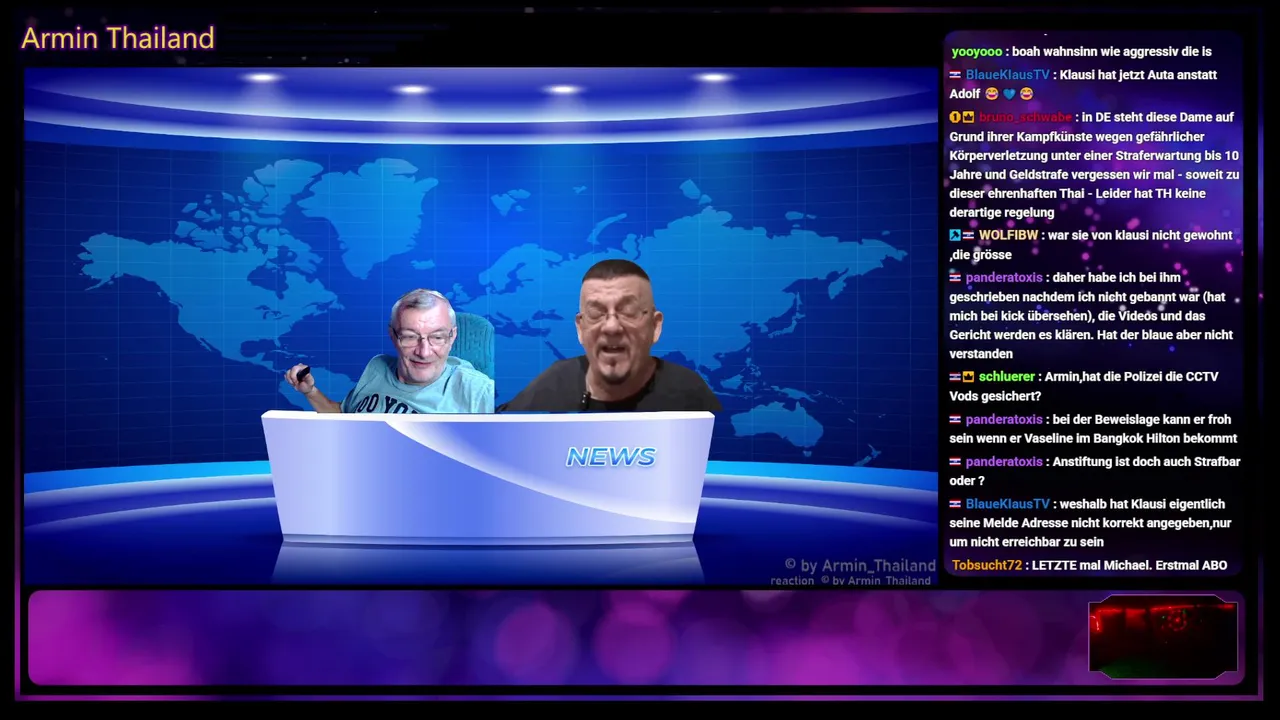Screen dimensions: 1280x720
Task: Click the text "LETZTE mal Michael. Erstmal ABO"
Action: click(1130, 566)
